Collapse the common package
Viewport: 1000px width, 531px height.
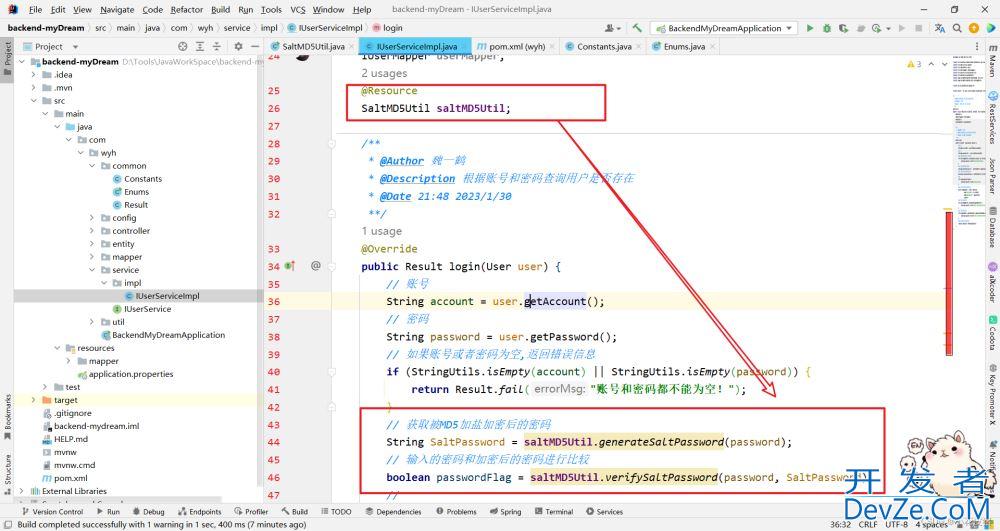click(92, 166)
